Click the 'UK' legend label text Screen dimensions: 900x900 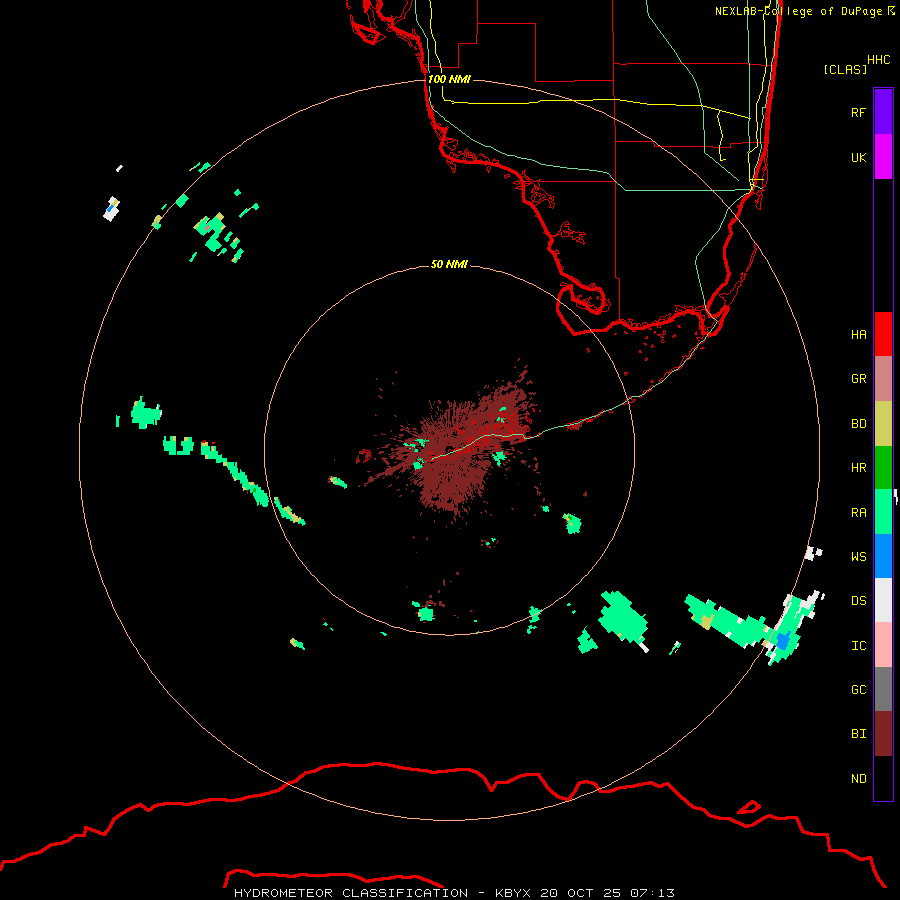pyautogui.click(x=858, y=157)
